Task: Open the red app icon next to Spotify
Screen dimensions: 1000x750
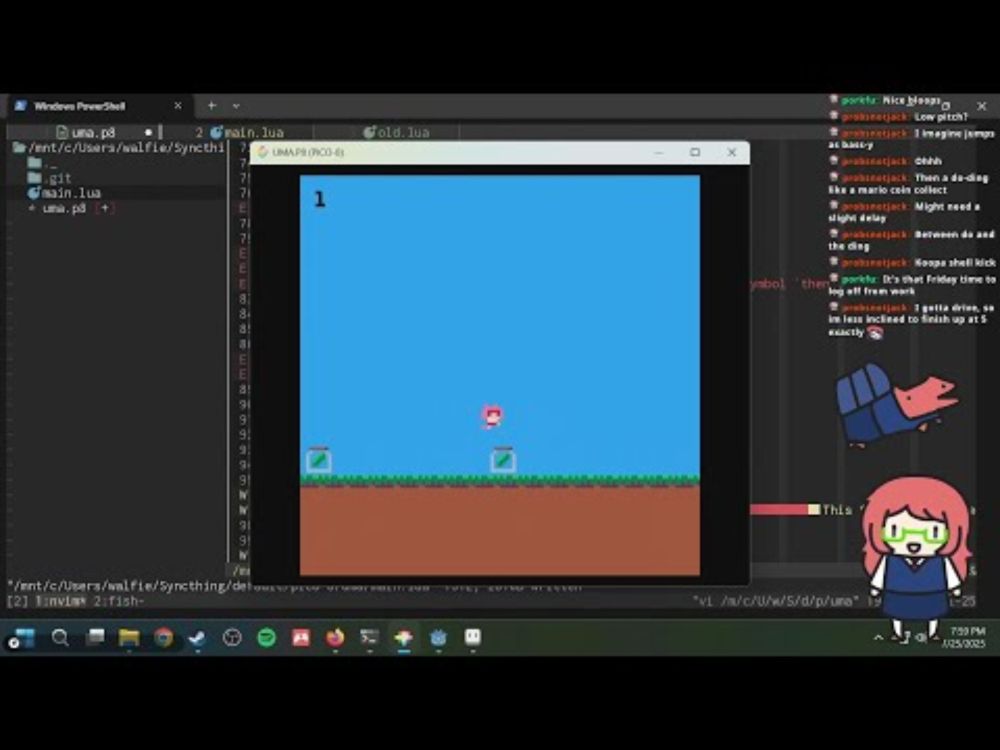Action: click(301, 637)
